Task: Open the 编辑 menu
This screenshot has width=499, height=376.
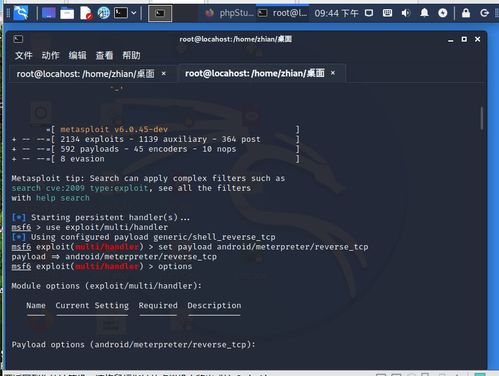Action: 77,55
